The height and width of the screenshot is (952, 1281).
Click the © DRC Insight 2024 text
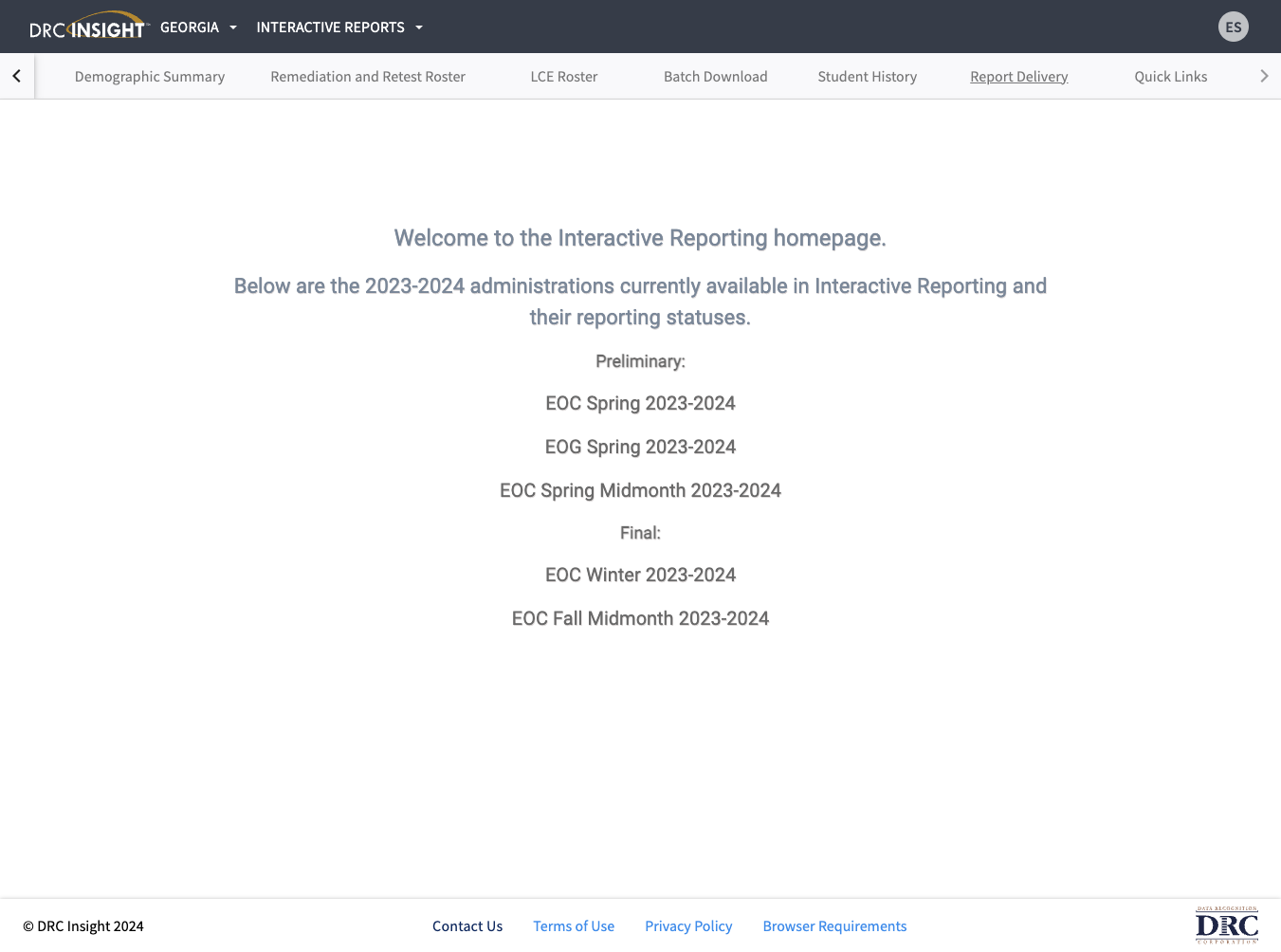click(x=83, y=926)
